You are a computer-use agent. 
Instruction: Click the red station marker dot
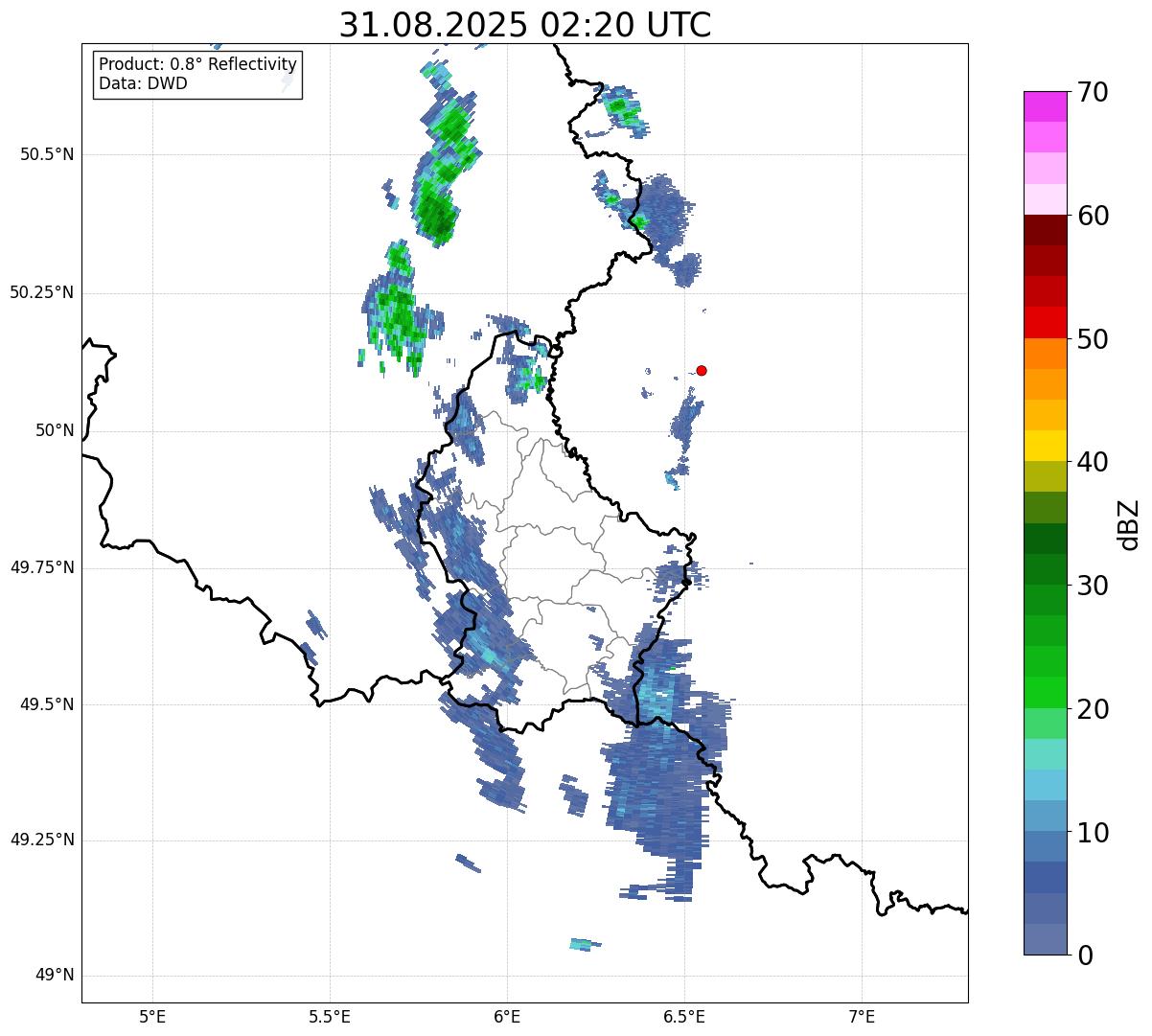(x=702, y=370)
